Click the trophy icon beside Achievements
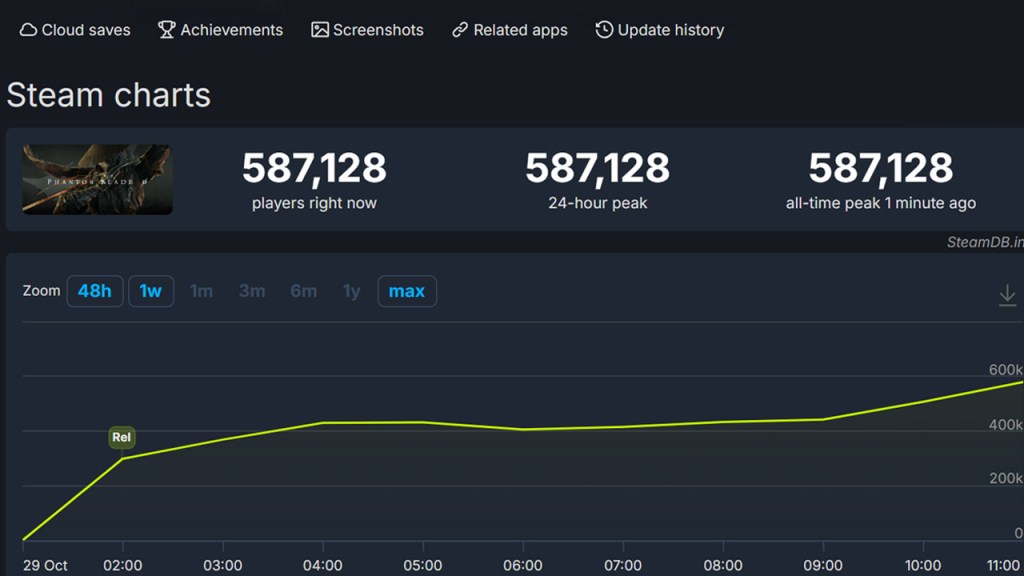Image resolution: width=1024 pixels, height=576 pixels. point(167,30)
